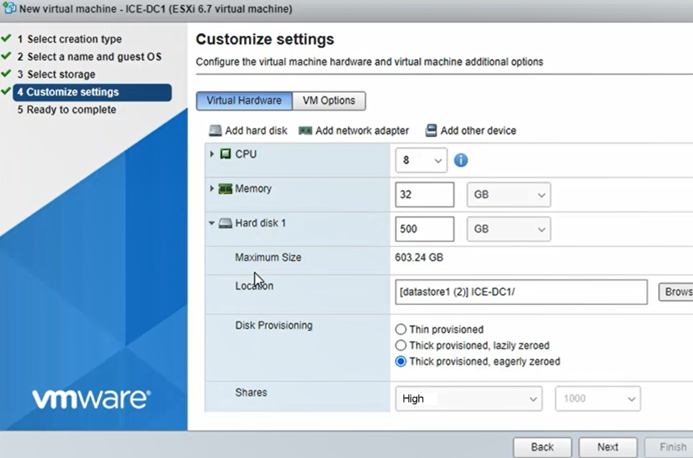Open the CPU count dropdown
693x458 pixels.
[x=421, y=160]
